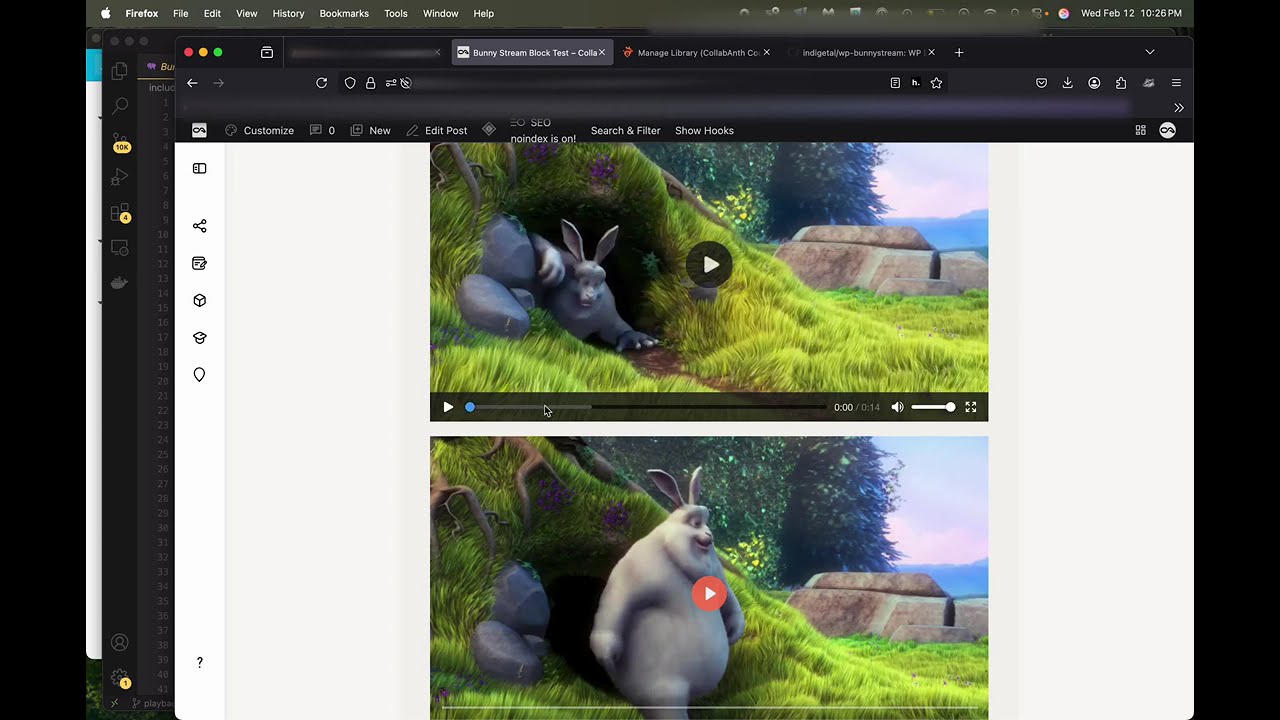Play the second video with the red play button
1280x720 pixels.
click(x=709, y=593)
